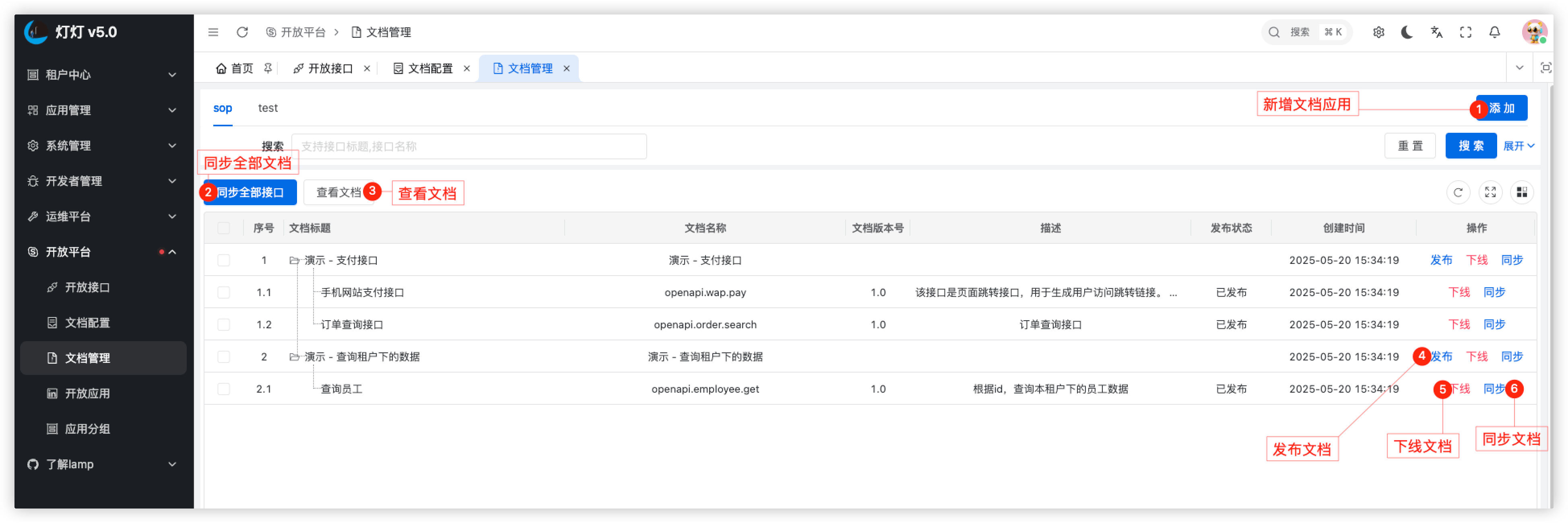The width and height of the screenshot is (1568, 523).
Task: Click the table refresh circular icon
Action: coord(1458,192)
